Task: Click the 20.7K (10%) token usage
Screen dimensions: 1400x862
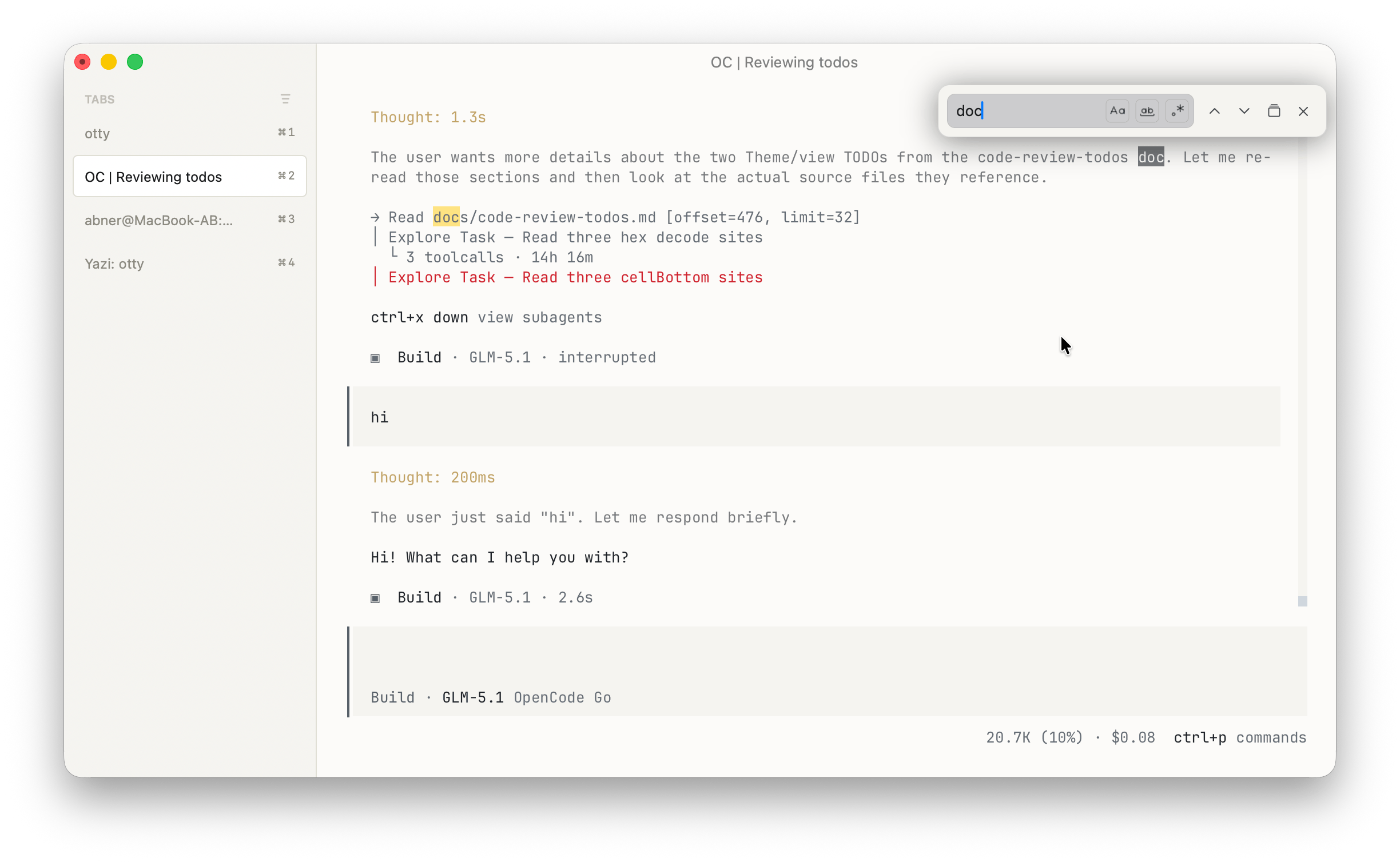Action: pyautogui.click(x=1035, y=737)
